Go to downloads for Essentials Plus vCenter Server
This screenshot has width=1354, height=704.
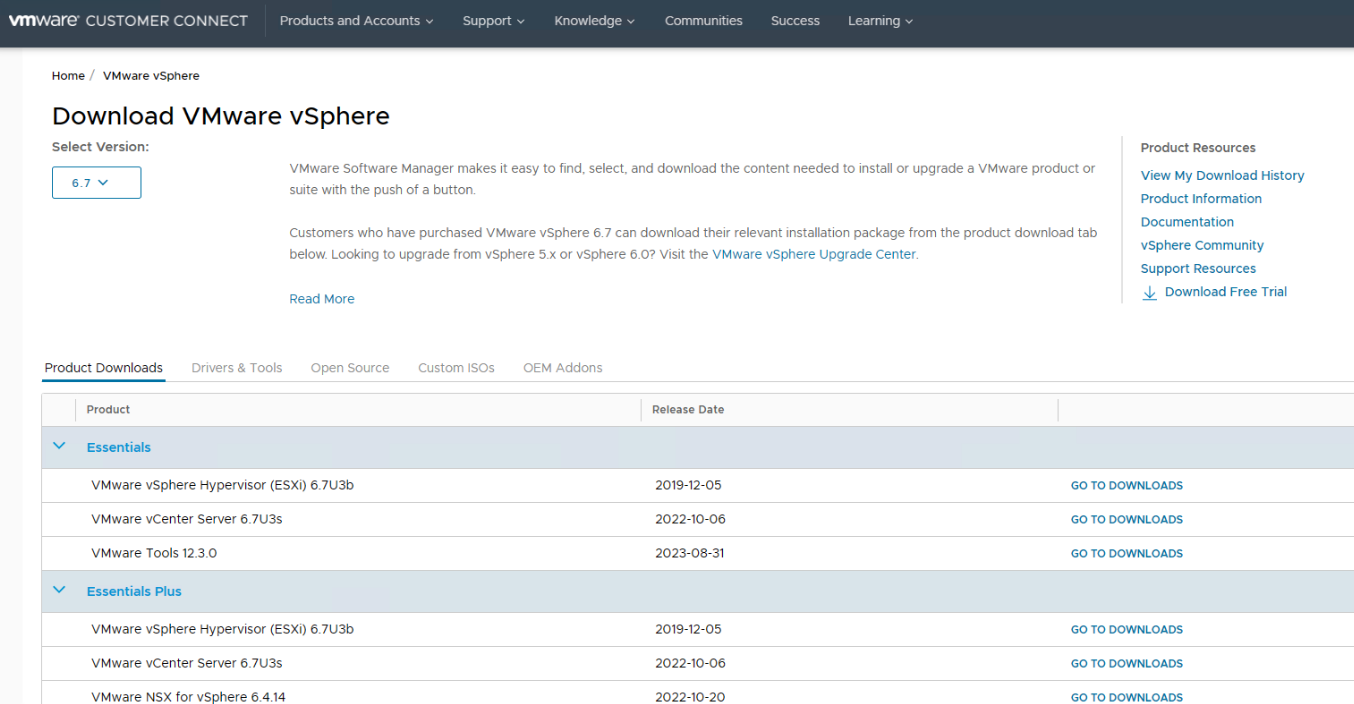[x=1127, y=664]
